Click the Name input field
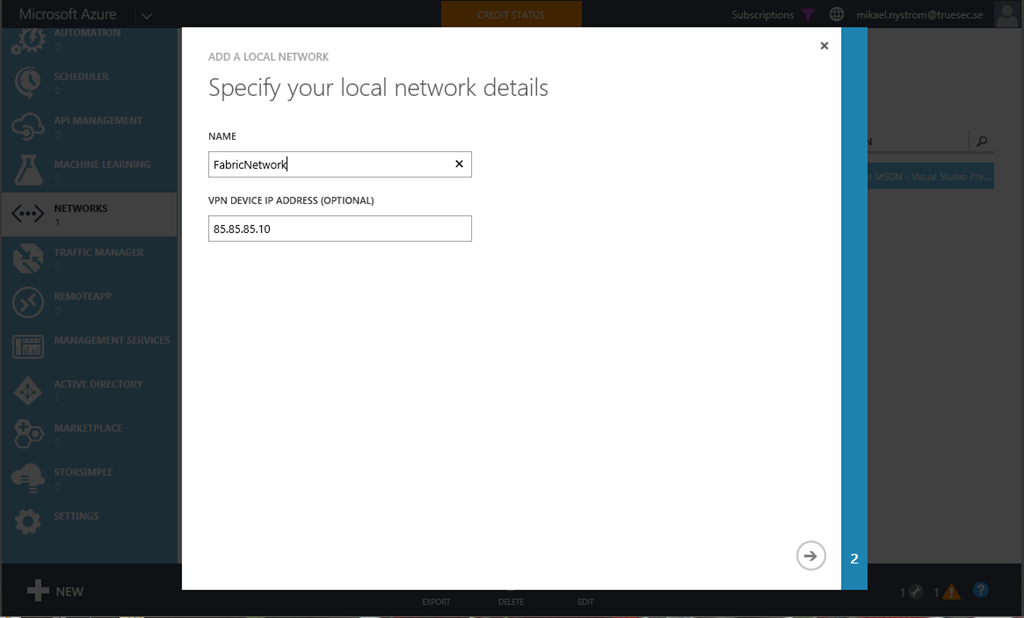The height and width of the screenshot is (618, 1024). 330,164
